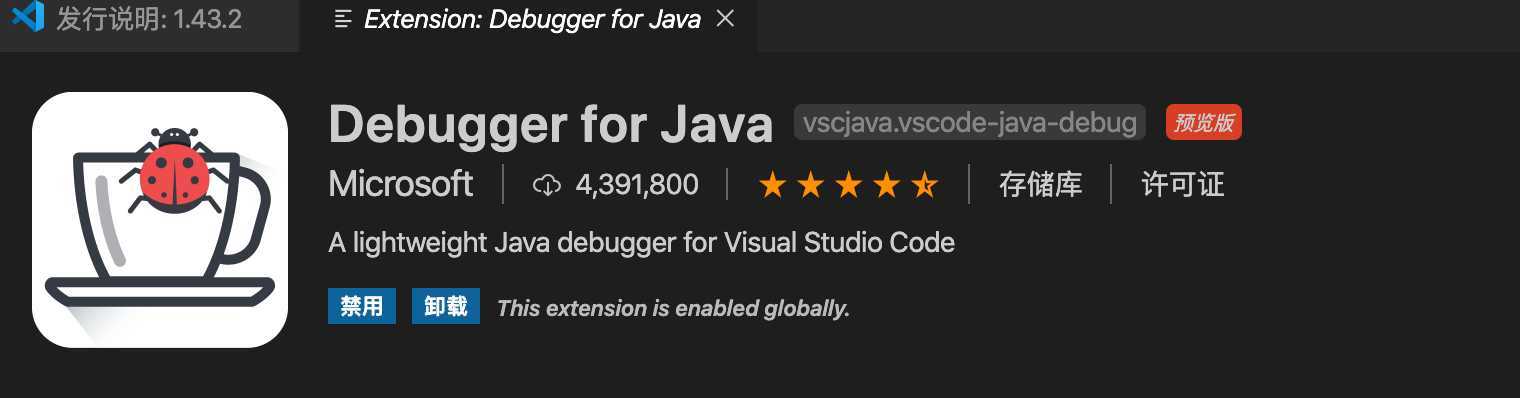Screen dimensions: 1520x398
Task: Click the Debugger for Java title heading
Action: tap(551, 124)
